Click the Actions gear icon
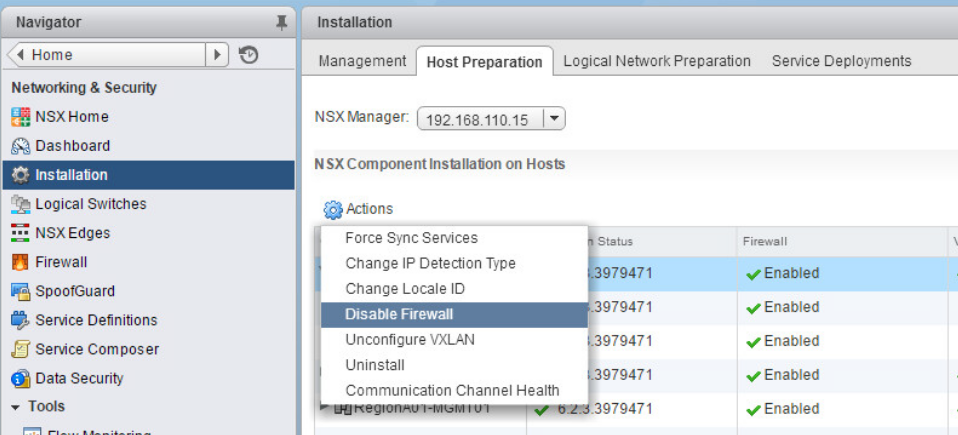The height and width of the screenshot is (435, 958). tap(333, 210)
